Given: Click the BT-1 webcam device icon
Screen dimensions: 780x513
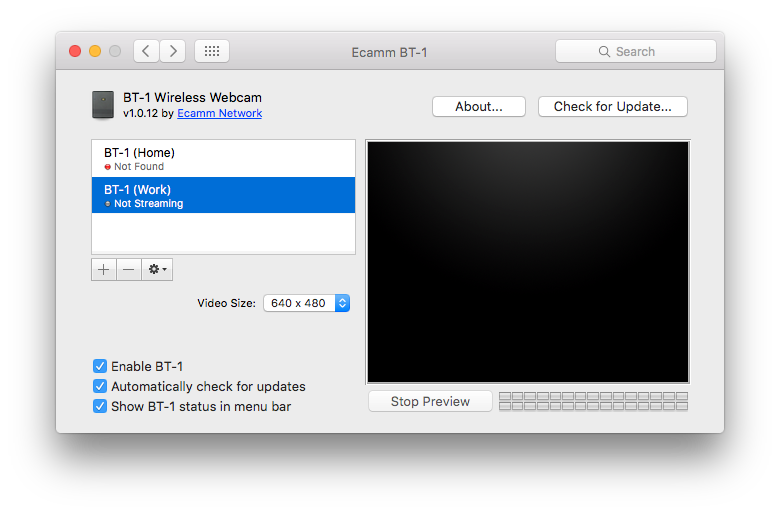Looking at the screenshot, I should (x=102, y=105).
